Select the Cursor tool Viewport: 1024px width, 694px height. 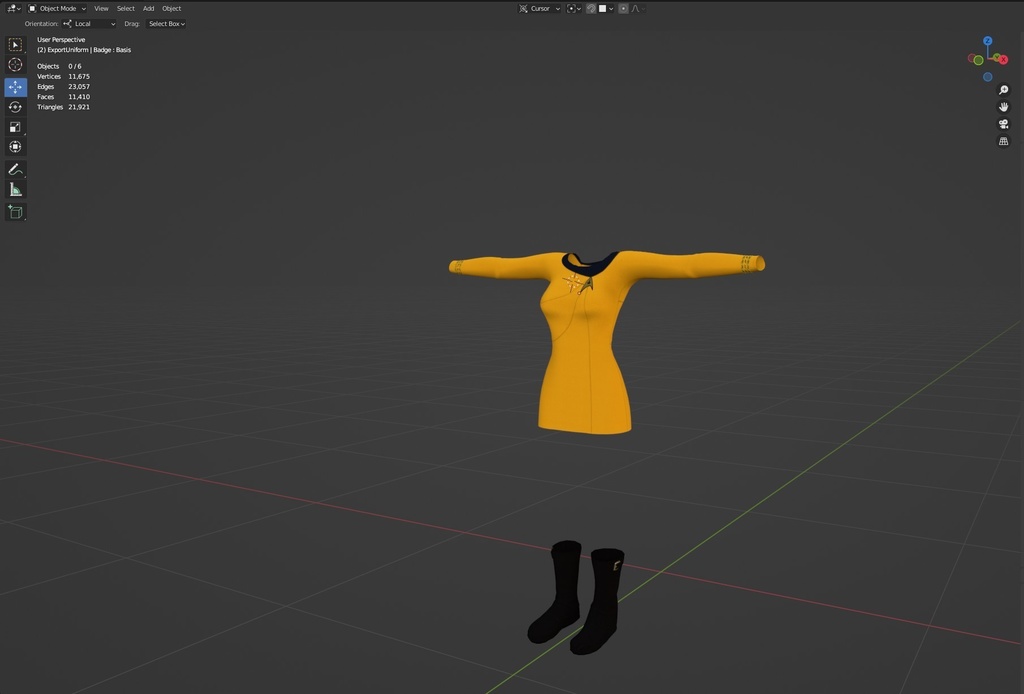coord(16,65)
